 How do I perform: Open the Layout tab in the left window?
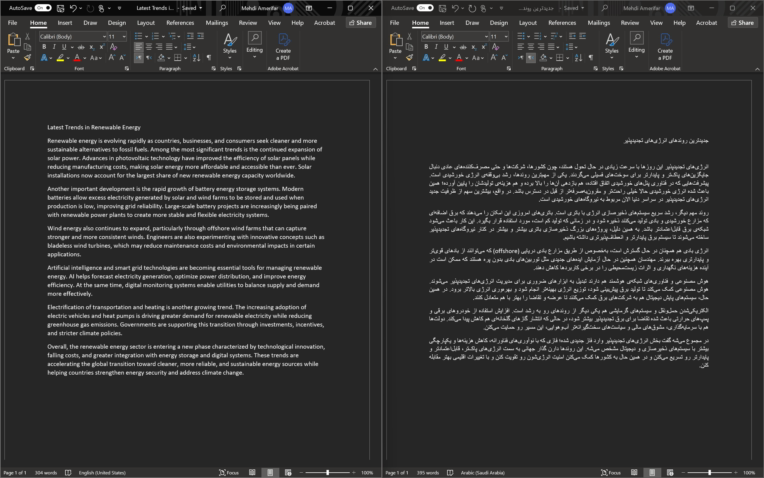146,23
